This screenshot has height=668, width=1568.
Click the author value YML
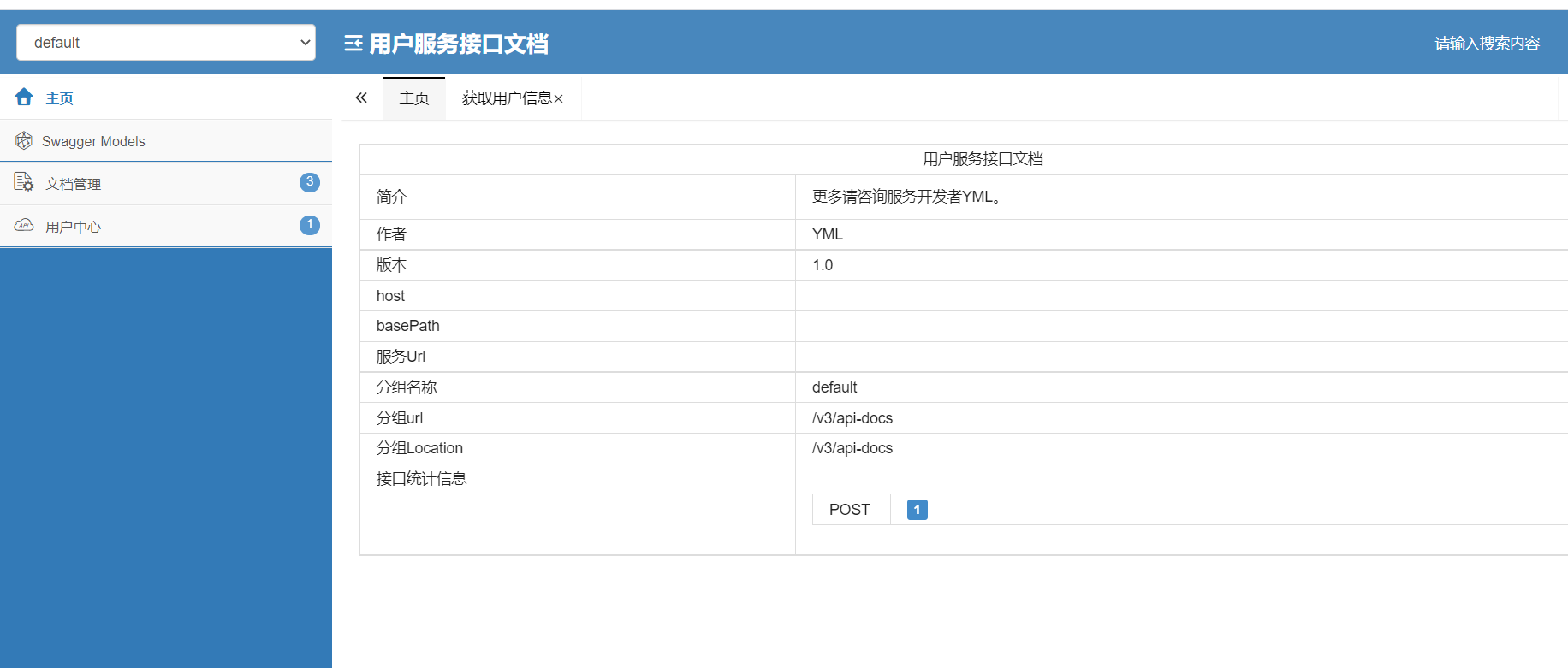click(x=828, y=234)
